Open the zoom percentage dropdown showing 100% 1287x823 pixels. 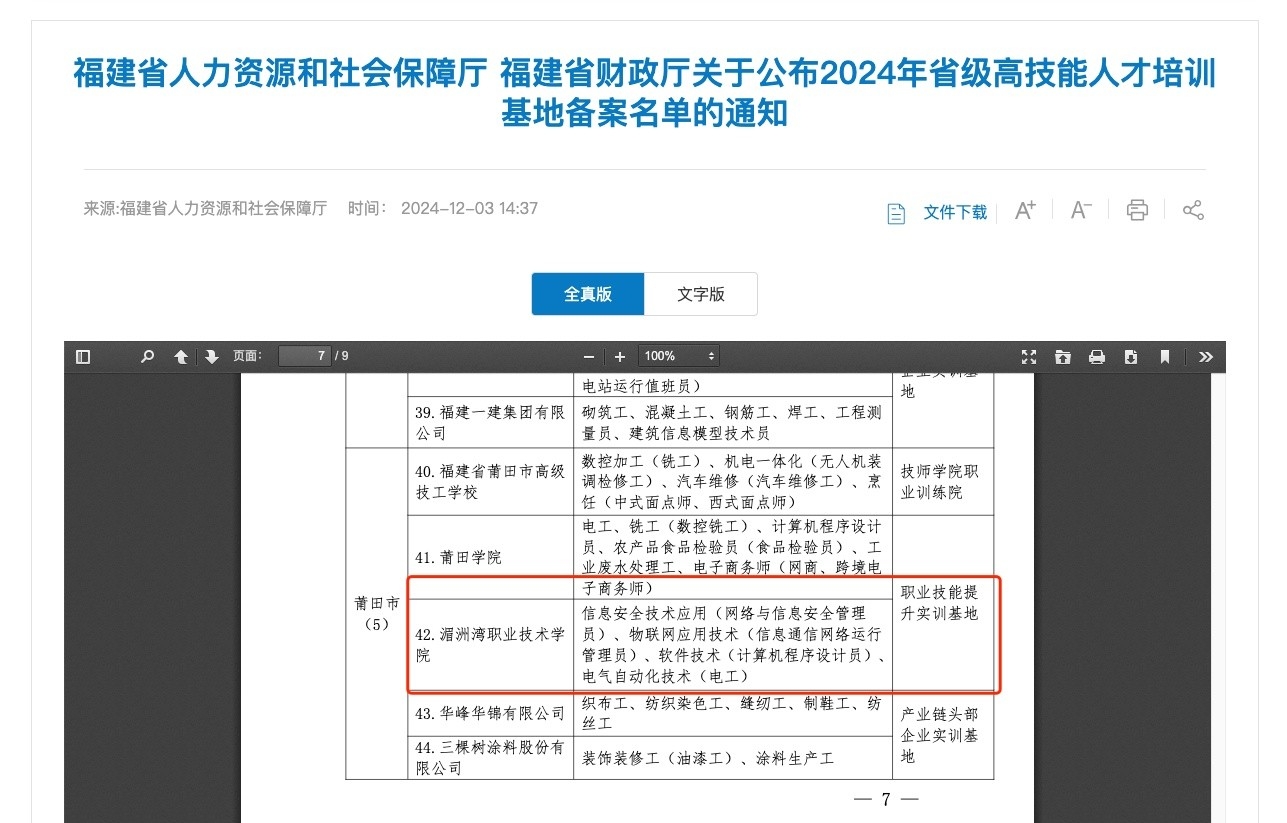[x=678, y=355]
